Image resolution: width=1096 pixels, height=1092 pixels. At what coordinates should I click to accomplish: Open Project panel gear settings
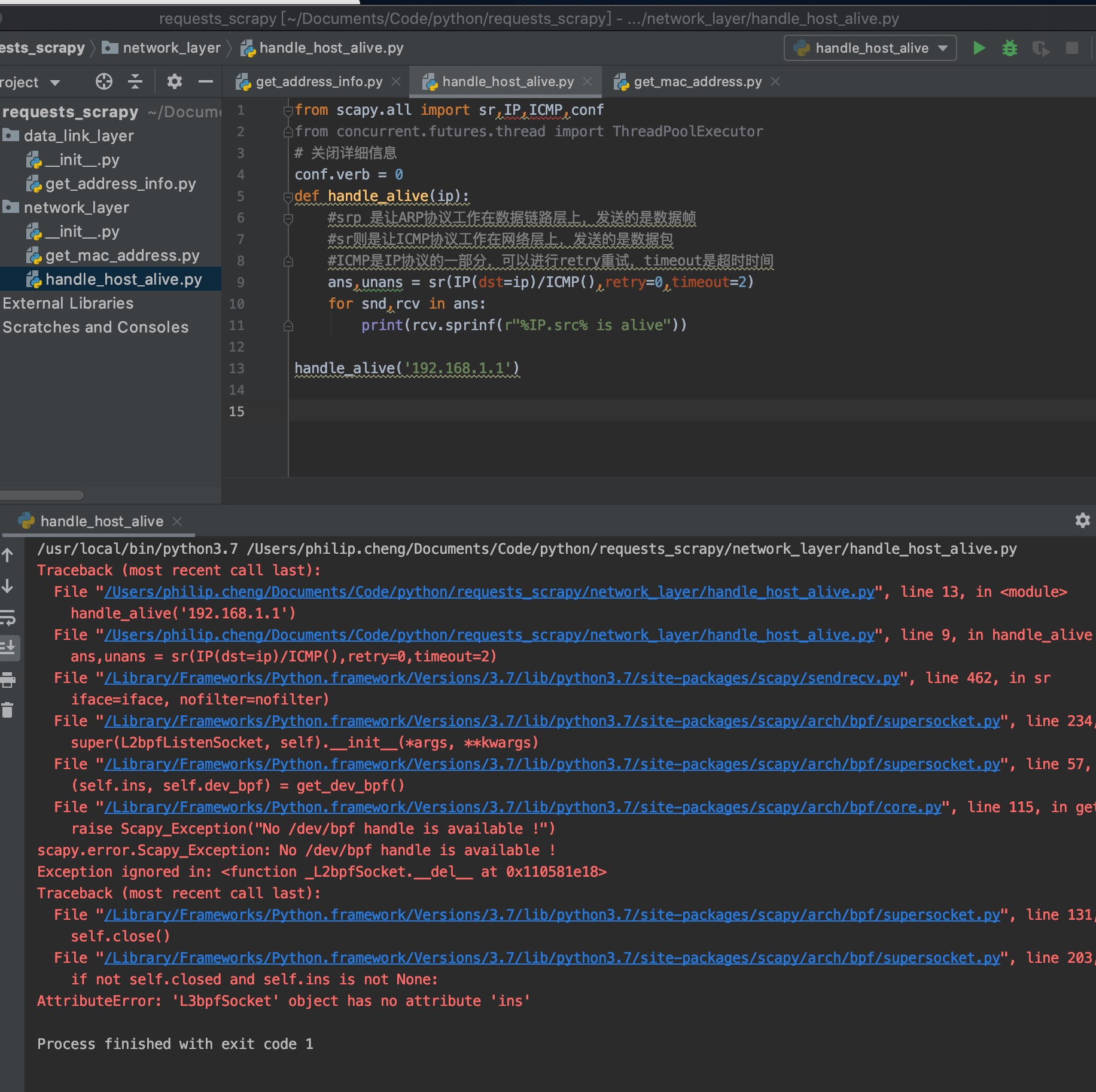(175, 81)
